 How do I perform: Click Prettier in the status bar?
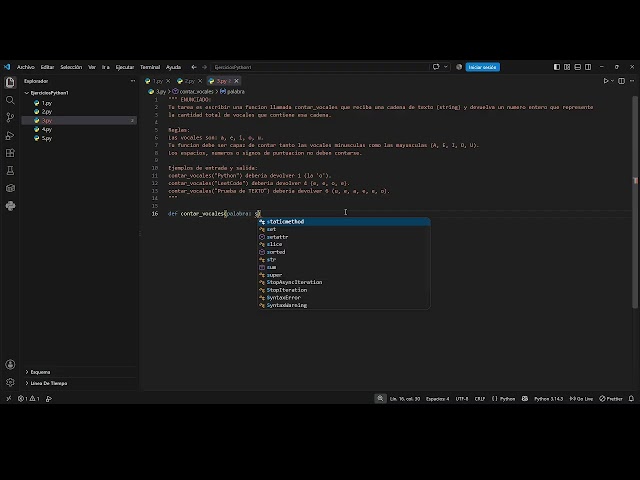(611, 398)
